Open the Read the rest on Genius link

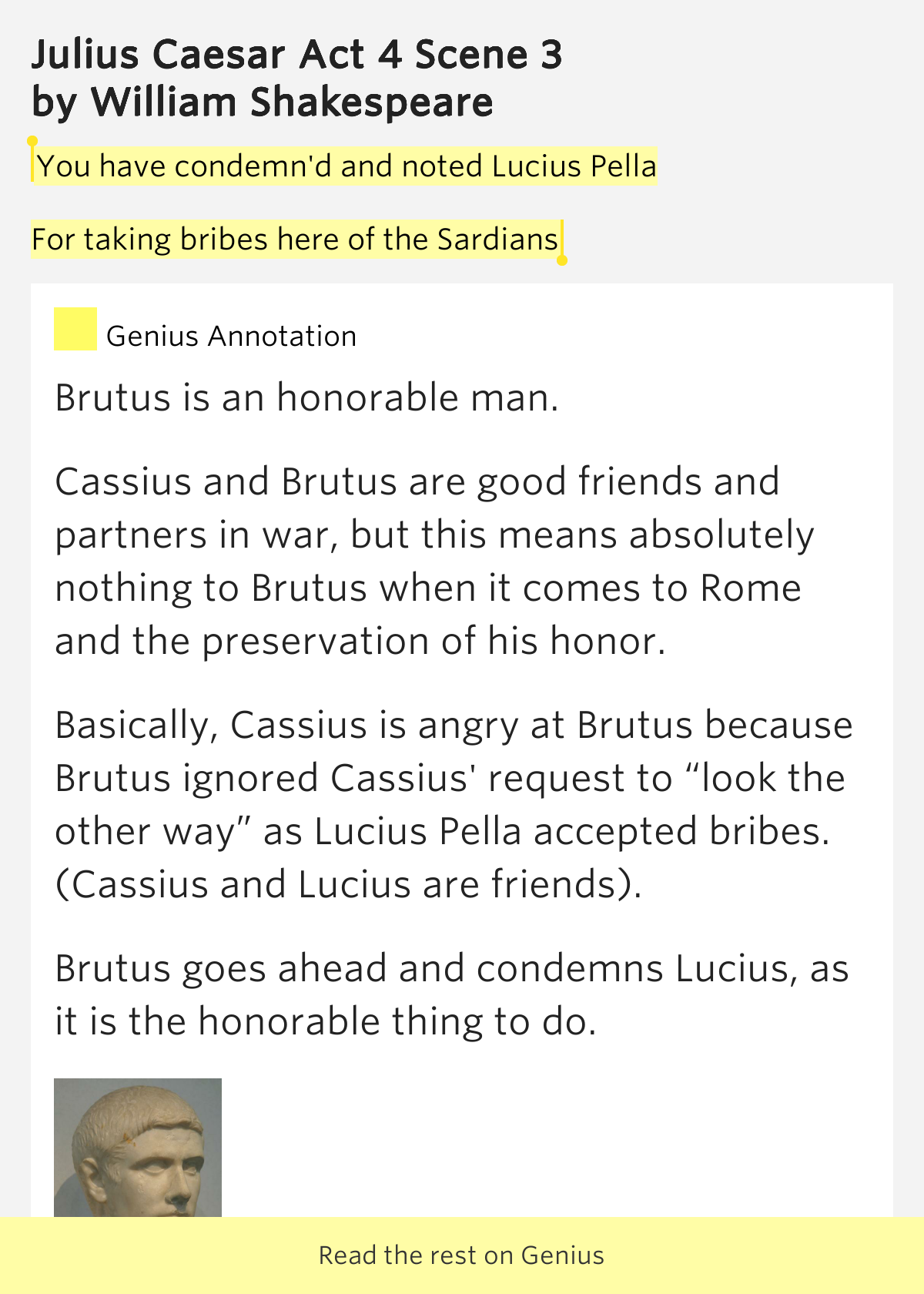coord(461,1255)
